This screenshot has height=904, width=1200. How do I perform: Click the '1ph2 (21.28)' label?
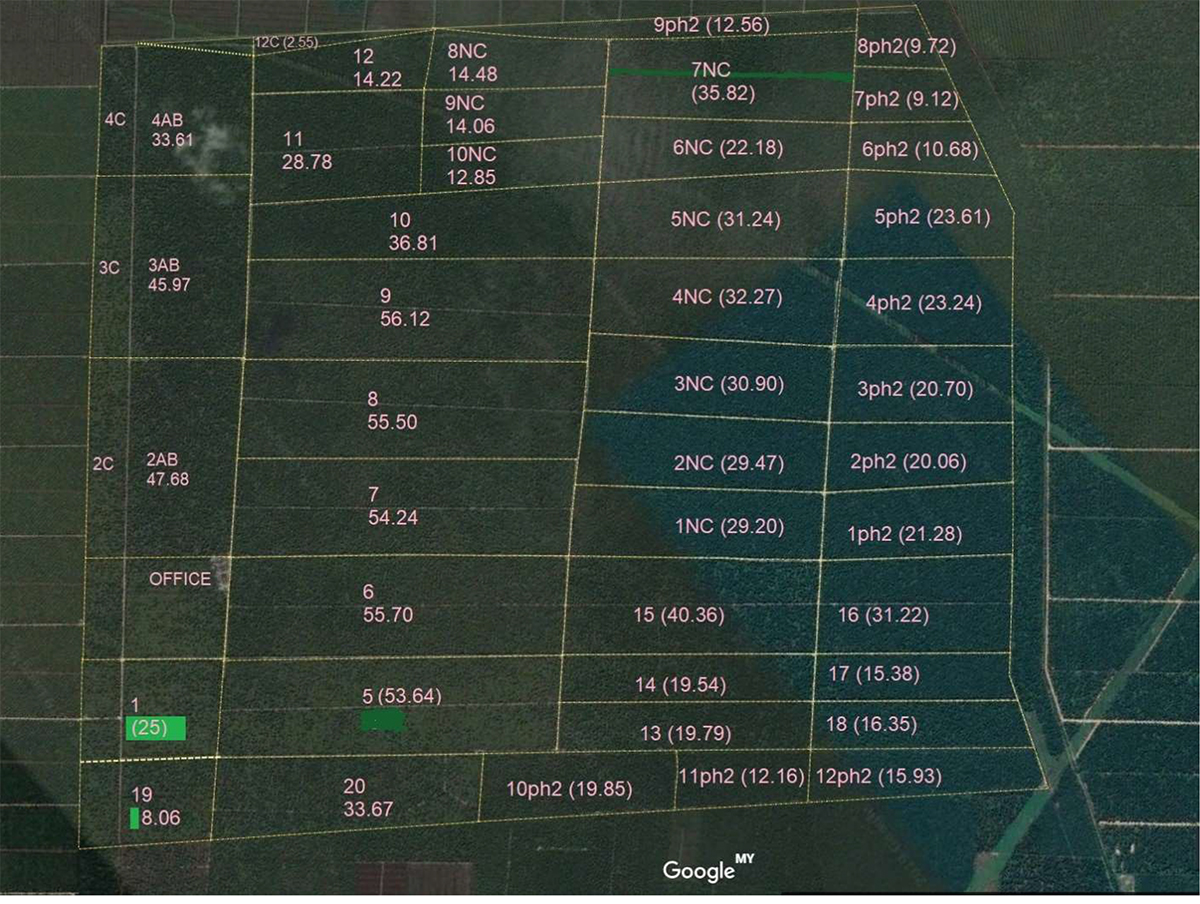[904, 534]
